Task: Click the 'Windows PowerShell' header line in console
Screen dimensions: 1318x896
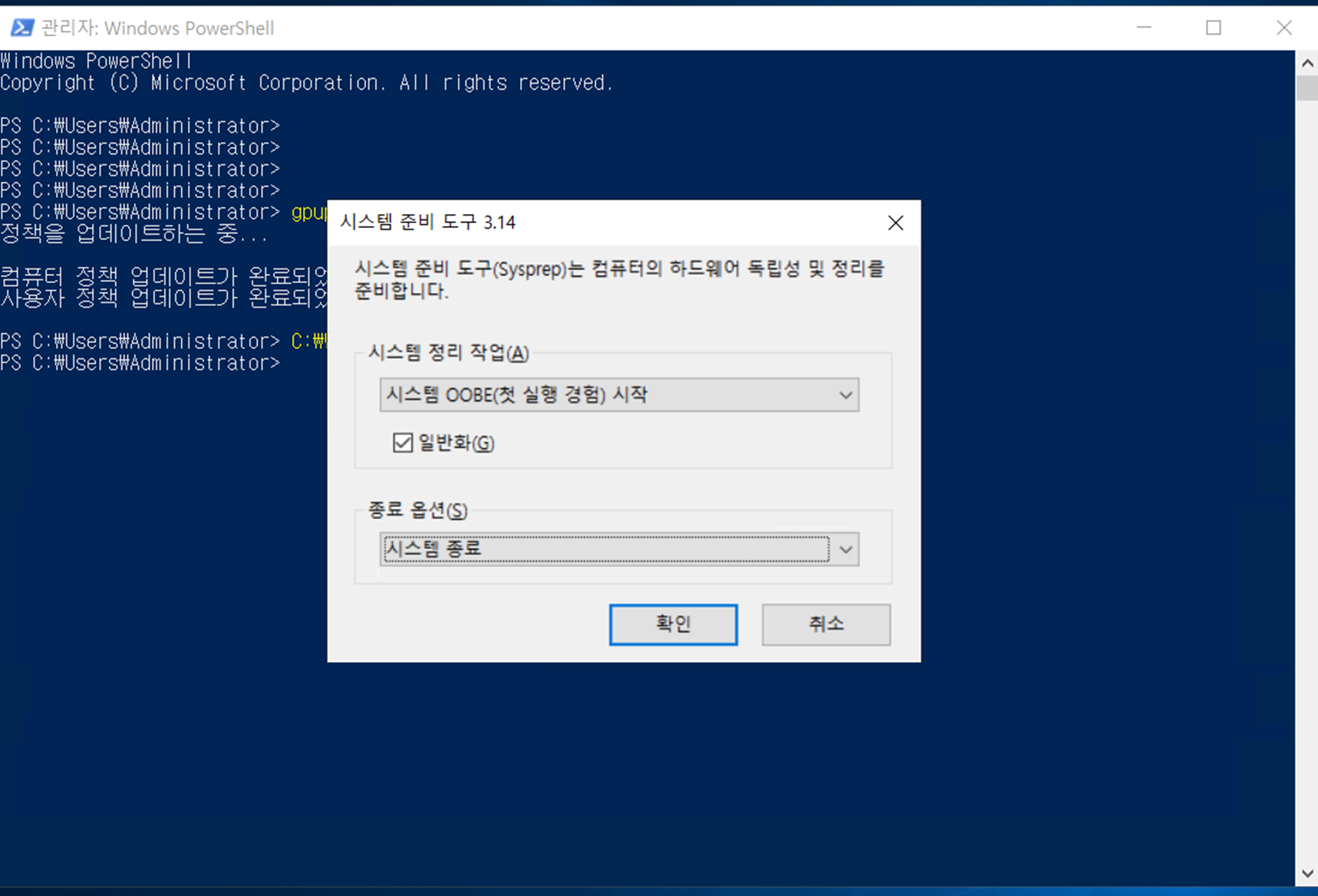Action: (96, 61)
